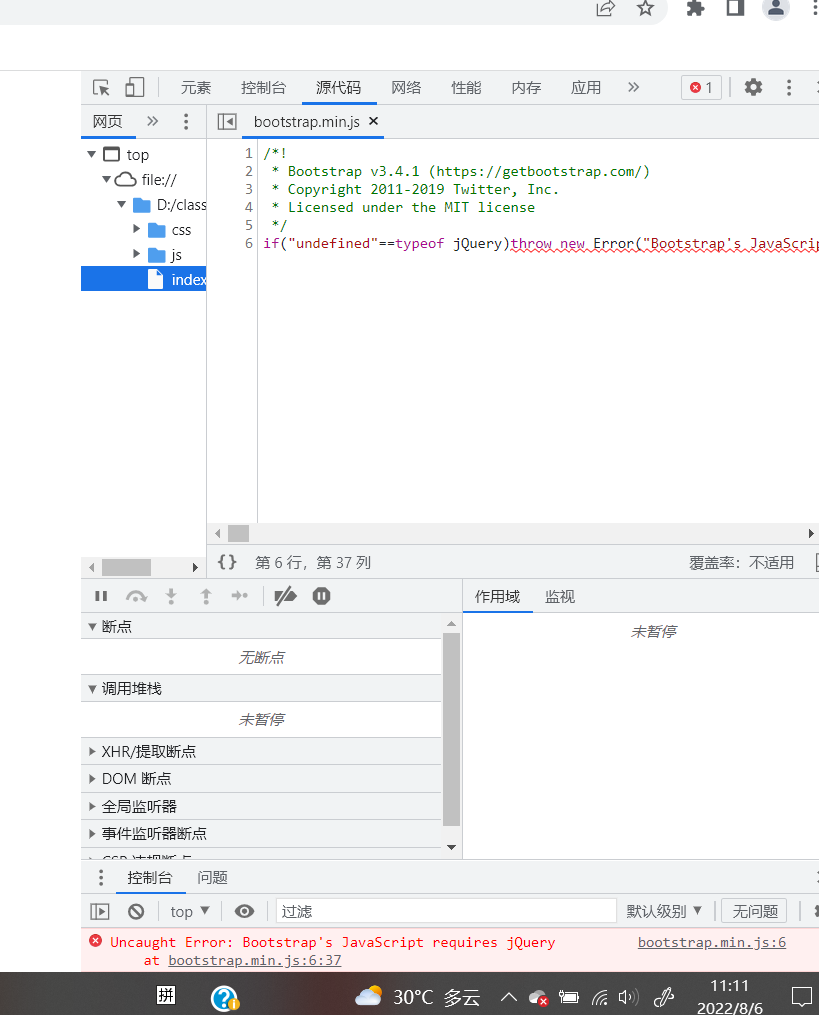Open the 问题 drawer tab

(212, 877)
